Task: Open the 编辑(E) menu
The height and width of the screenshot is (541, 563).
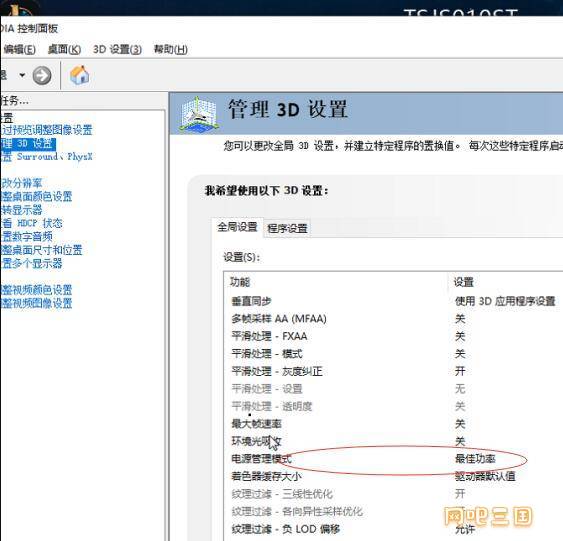Action: click(19, 49)
